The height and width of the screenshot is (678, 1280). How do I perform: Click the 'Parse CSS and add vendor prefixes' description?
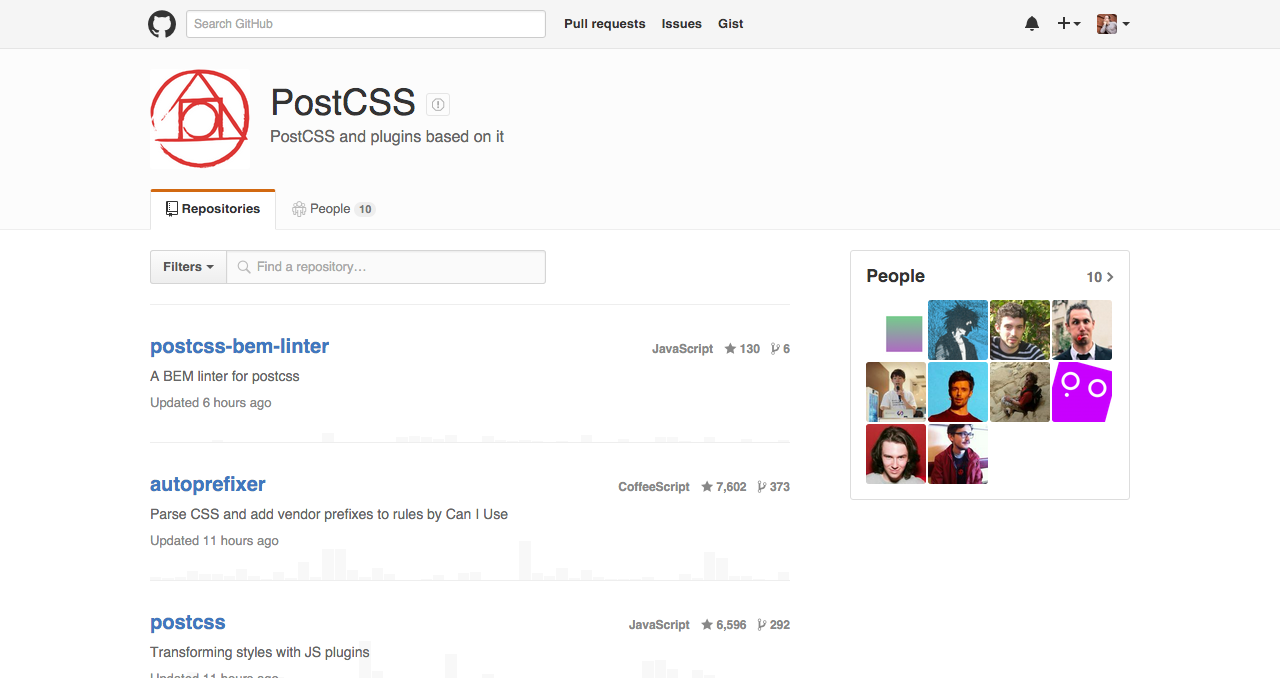click(329, 514)
